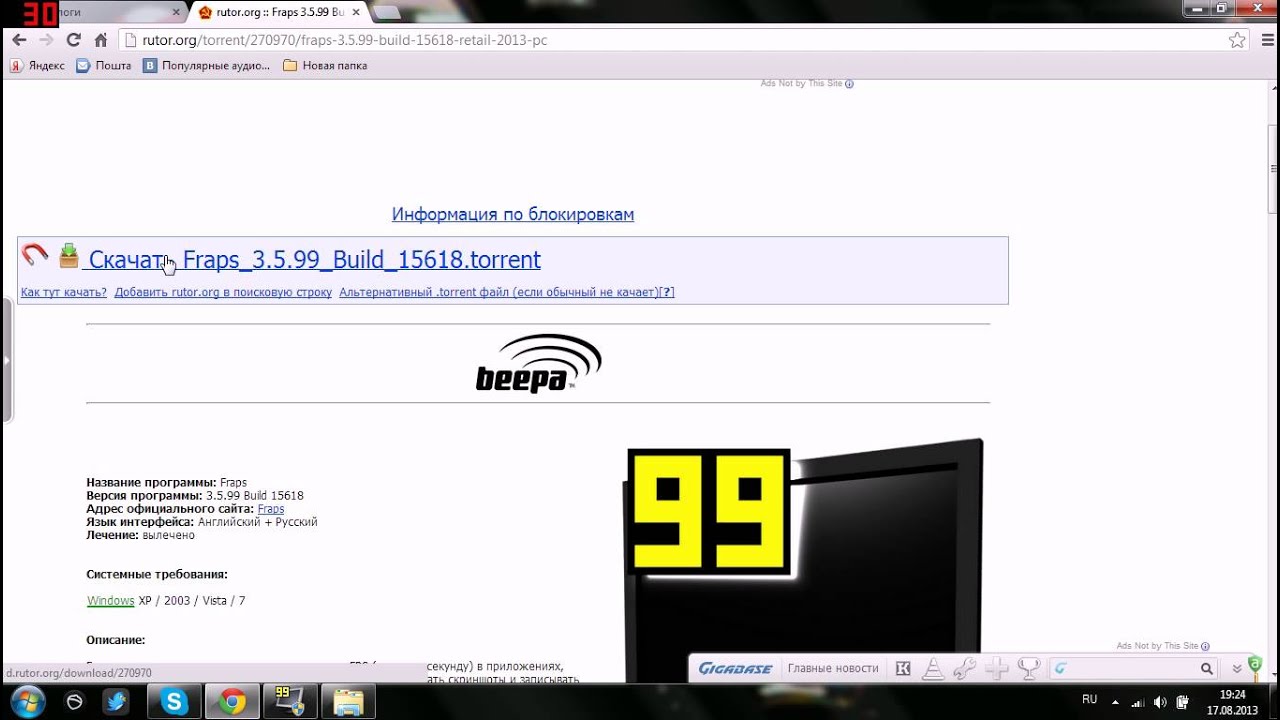Open the Почта bookmark

pos(104,65)
